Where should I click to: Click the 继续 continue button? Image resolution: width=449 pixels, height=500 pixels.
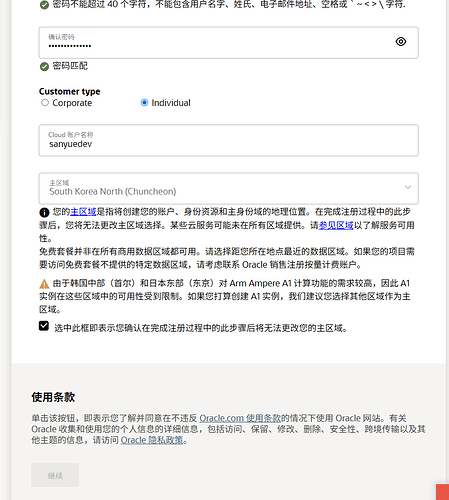coord(55,475)
